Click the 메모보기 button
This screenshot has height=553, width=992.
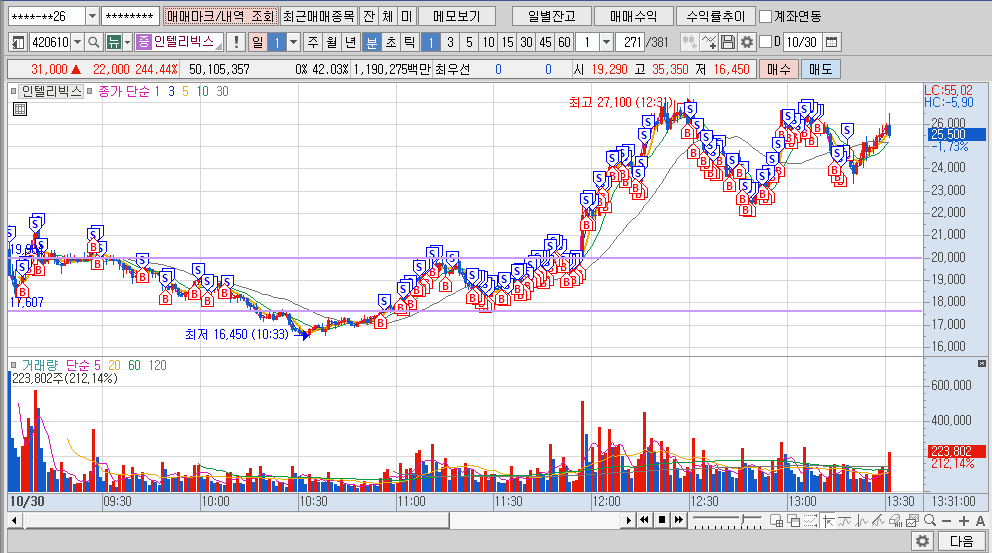[x=457, y=16]
